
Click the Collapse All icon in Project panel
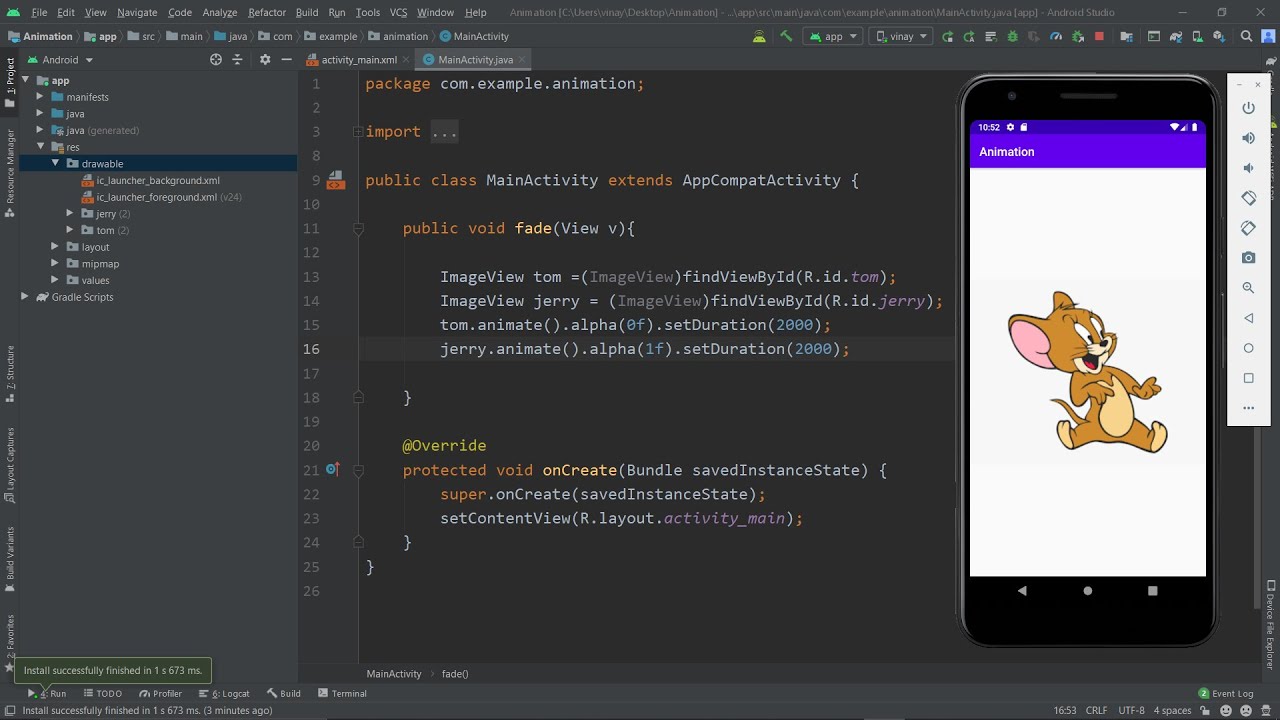(237, 60)
